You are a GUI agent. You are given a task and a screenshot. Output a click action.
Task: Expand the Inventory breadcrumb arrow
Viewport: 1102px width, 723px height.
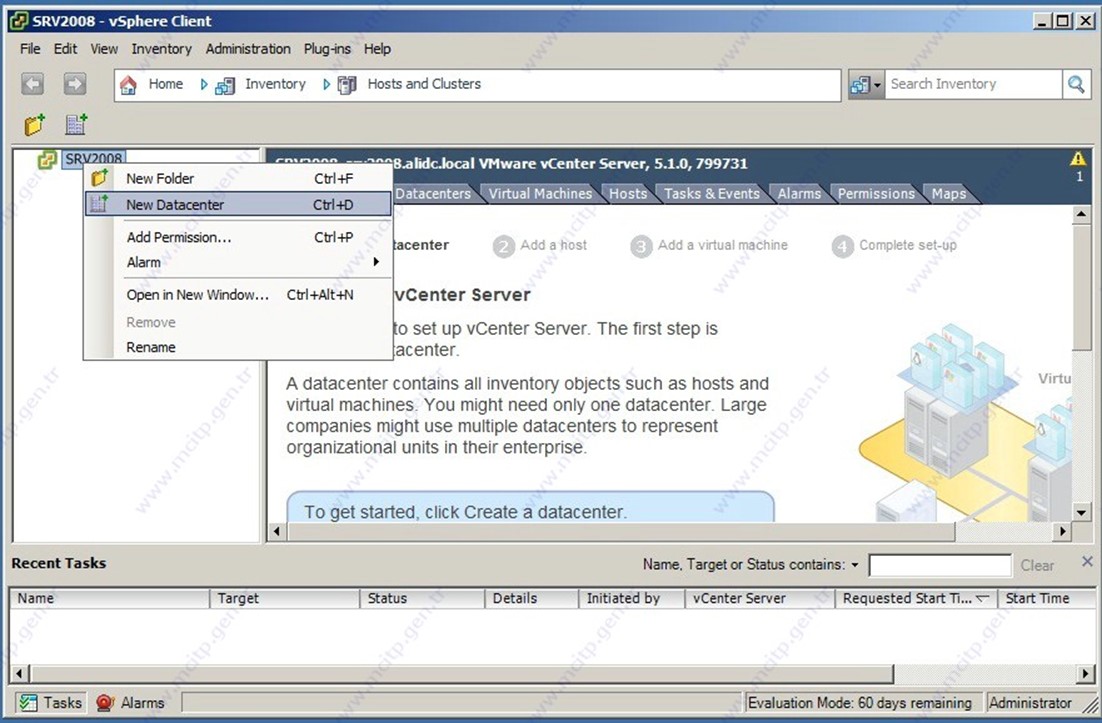coord(204,84)
